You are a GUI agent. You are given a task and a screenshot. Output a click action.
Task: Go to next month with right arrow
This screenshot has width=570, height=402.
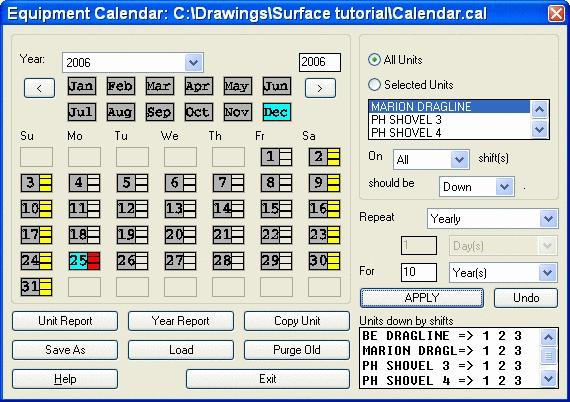point(320,88)
